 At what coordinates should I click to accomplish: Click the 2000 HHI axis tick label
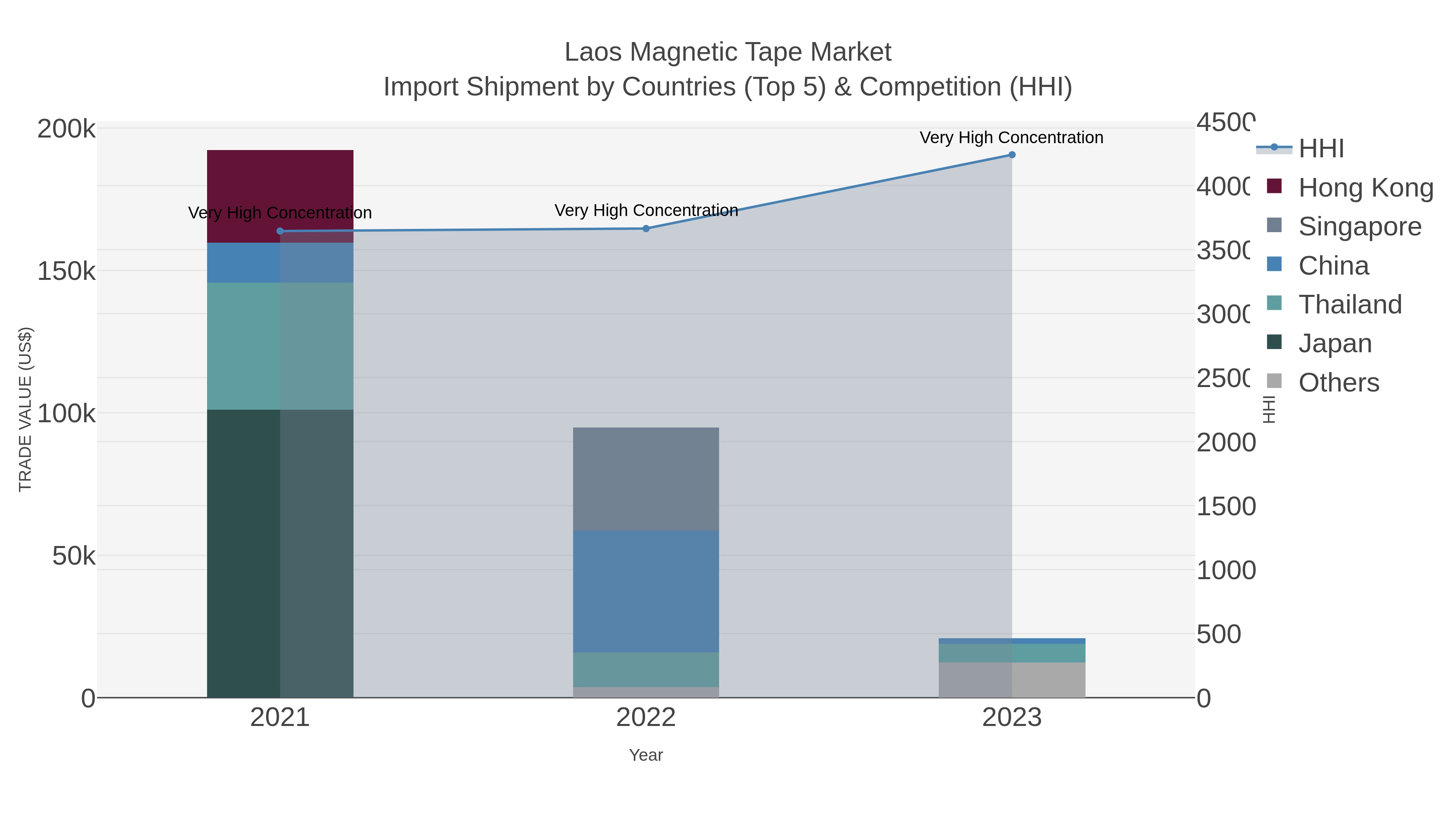point(1226,442)
